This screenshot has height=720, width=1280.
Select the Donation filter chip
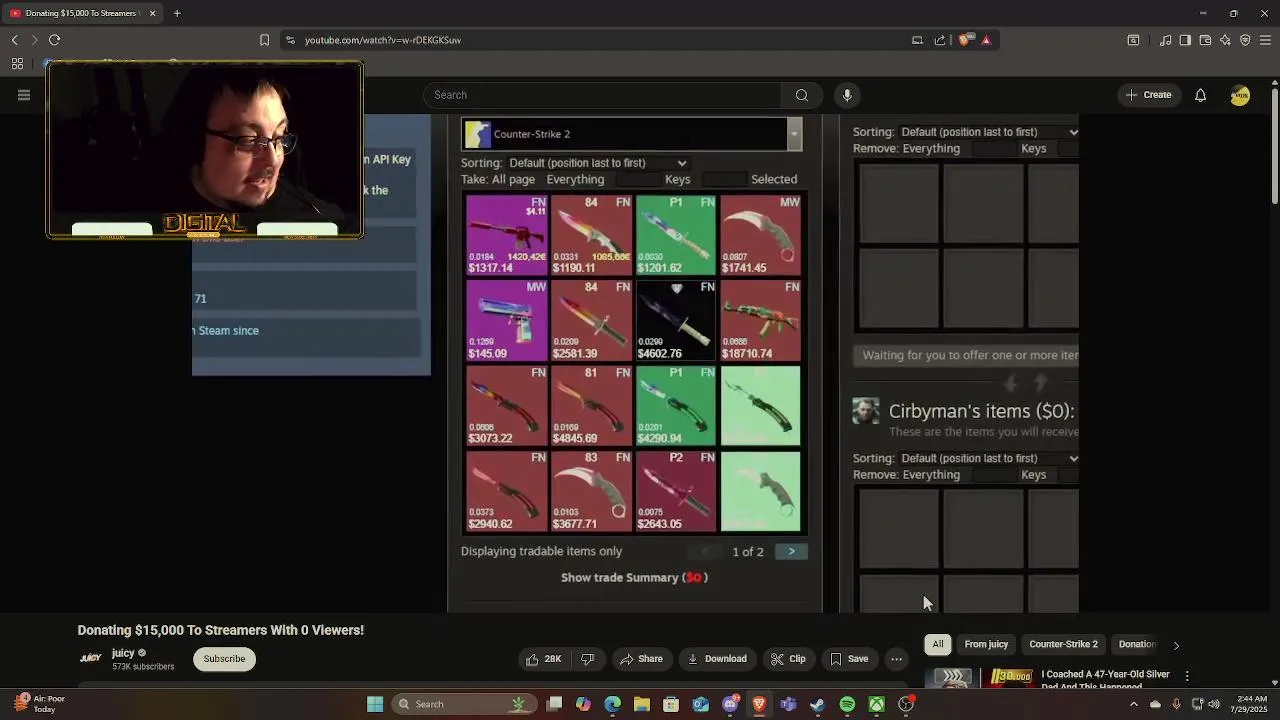tap(1136, 645)
